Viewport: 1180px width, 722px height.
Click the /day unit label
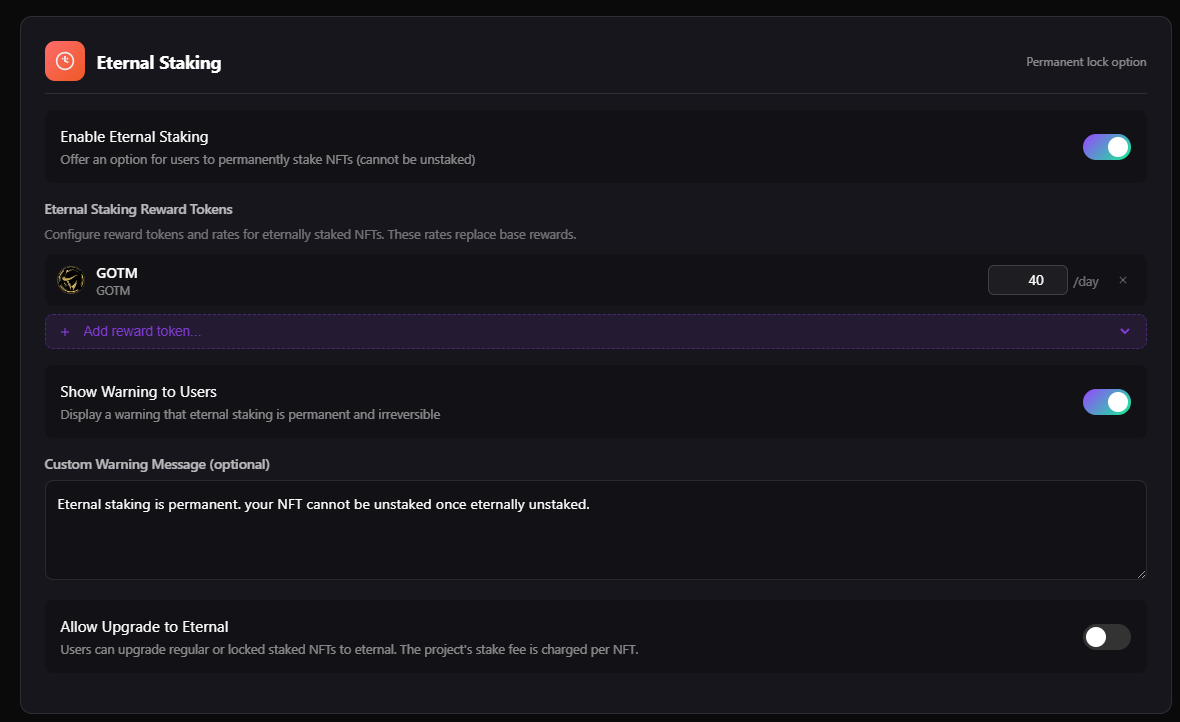[1086, 282]
